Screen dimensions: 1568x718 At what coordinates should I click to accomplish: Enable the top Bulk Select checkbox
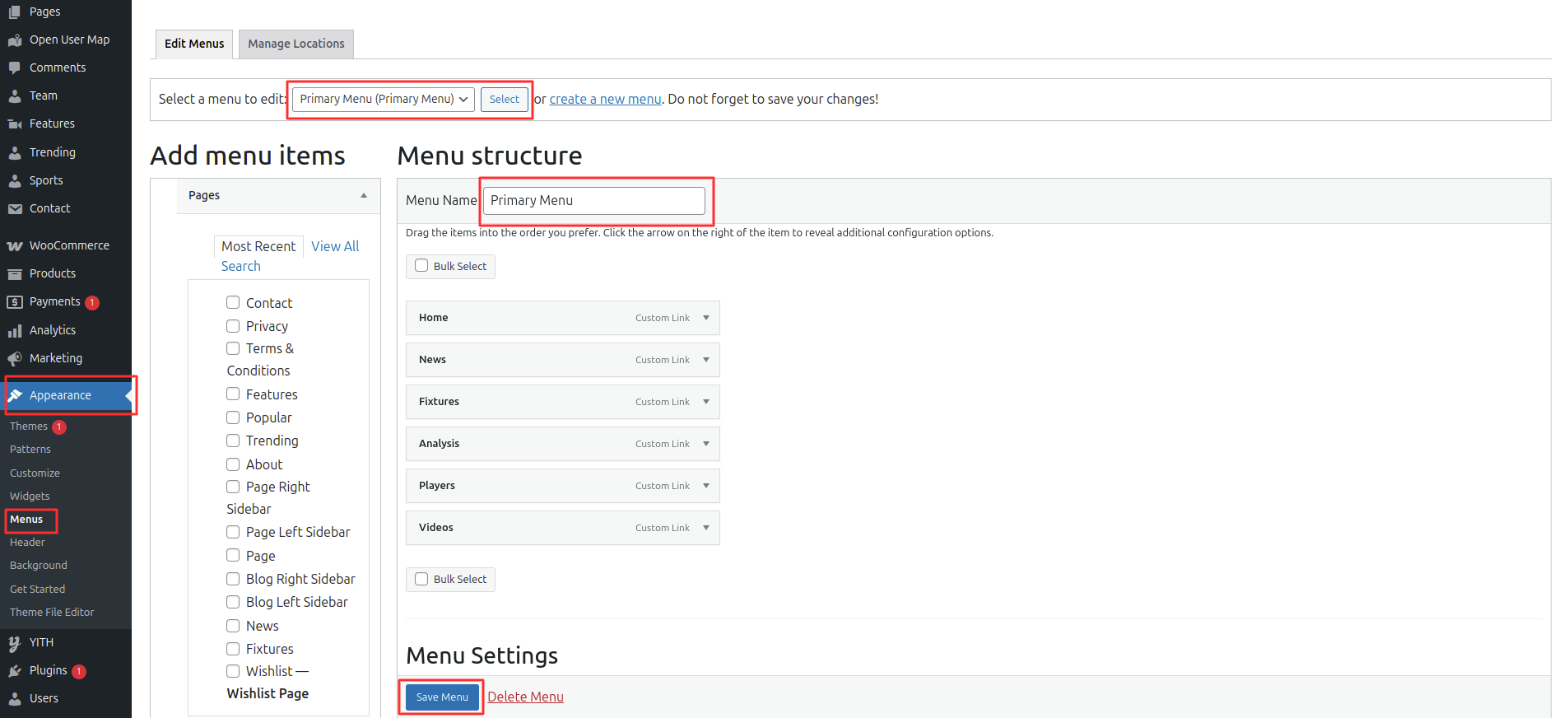(x=421, y=266)
